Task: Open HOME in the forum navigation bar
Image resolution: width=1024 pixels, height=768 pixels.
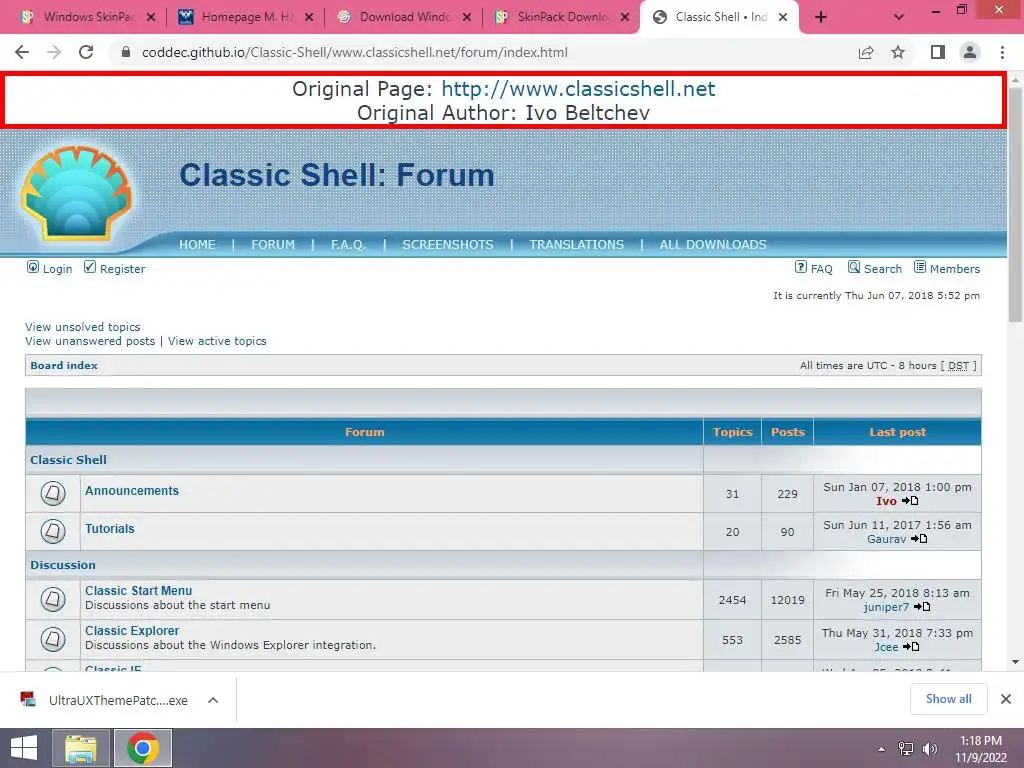Action: pos(197,244)
